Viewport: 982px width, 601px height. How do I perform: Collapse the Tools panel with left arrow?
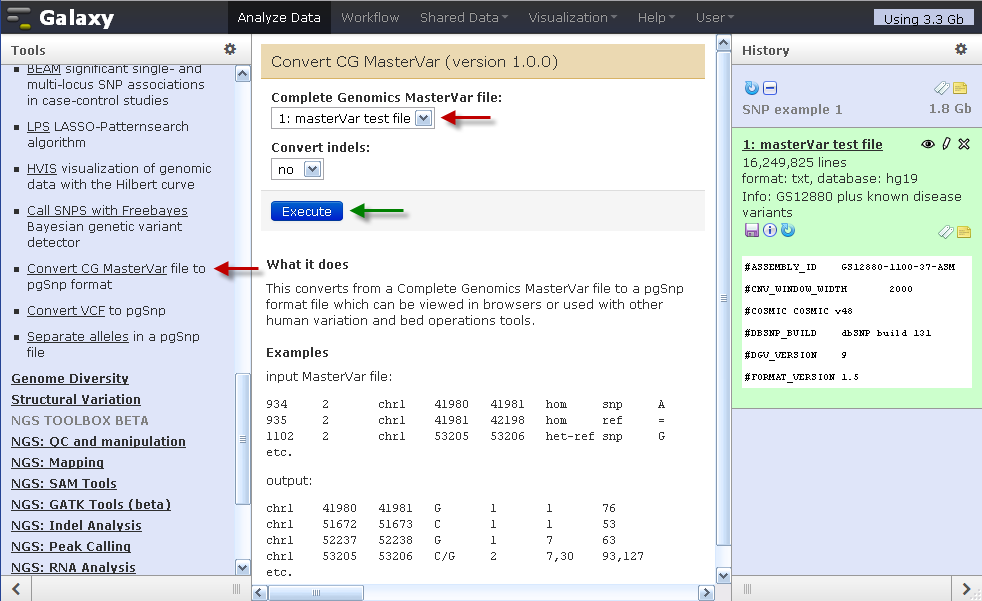pos(16,588)
